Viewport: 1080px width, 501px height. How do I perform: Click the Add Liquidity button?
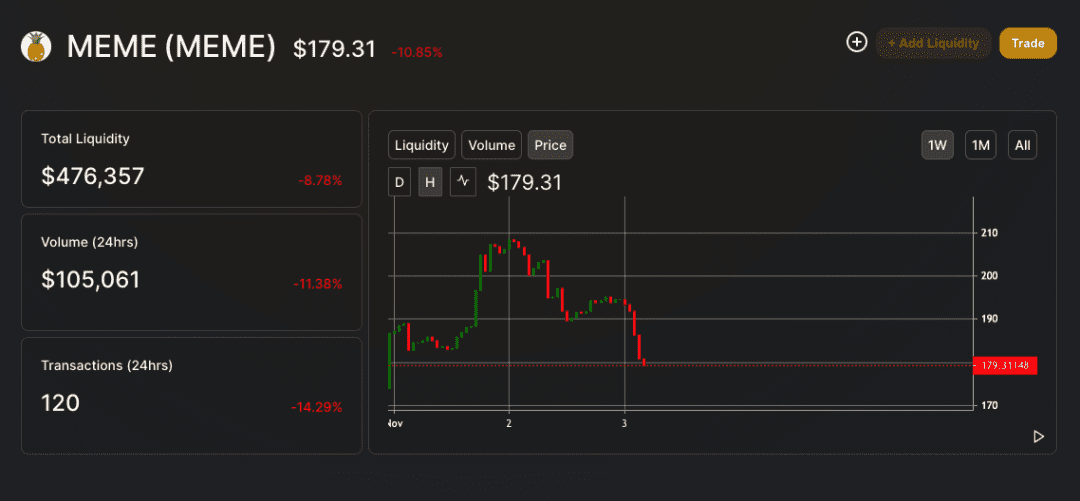[933, 43]
